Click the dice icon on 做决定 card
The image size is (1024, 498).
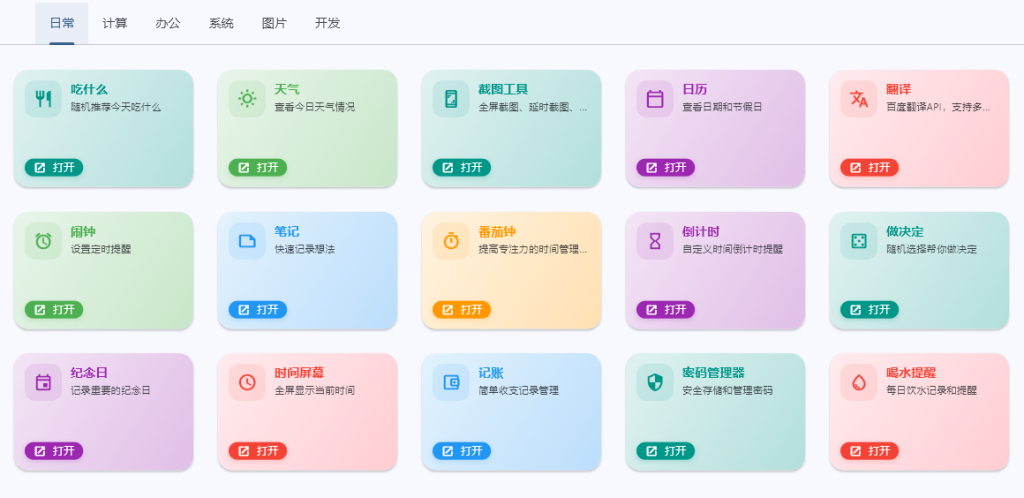point(859,241)
